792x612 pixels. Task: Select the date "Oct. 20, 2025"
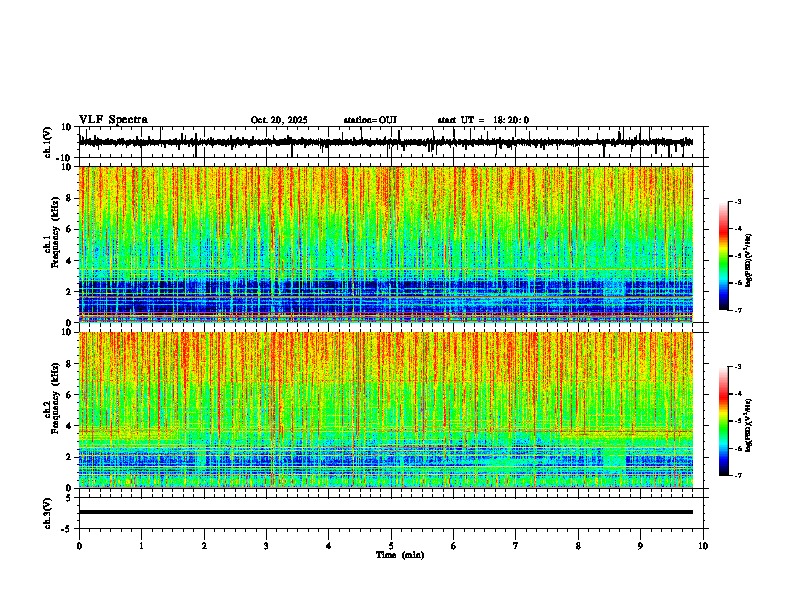click(279, 120)
